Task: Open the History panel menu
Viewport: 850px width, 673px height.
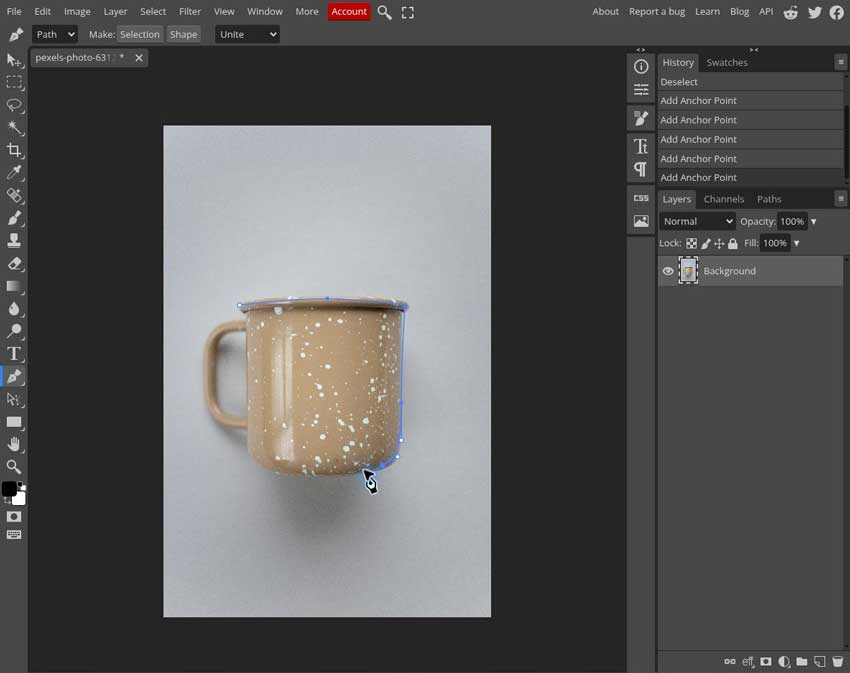Action: tap(841, 62)
